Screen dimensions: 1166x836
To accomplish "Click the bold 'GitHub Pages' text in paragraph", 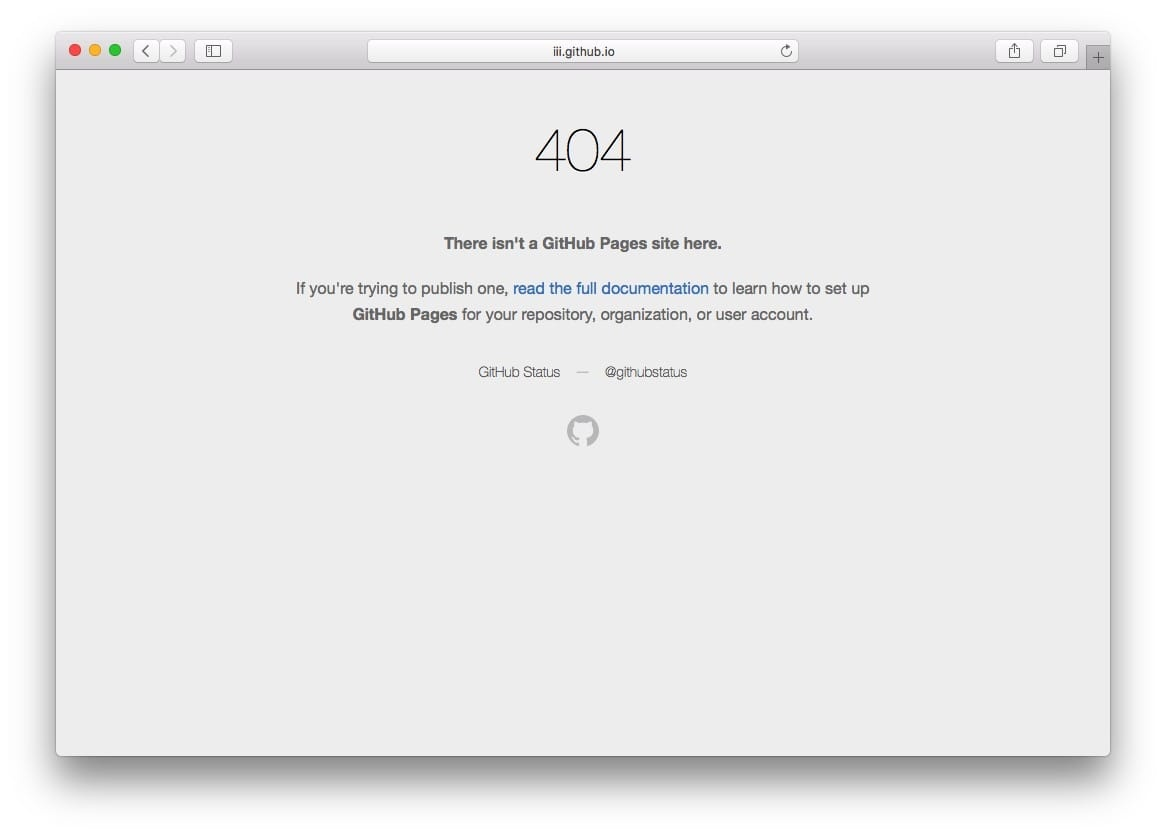I will [405, 315].
